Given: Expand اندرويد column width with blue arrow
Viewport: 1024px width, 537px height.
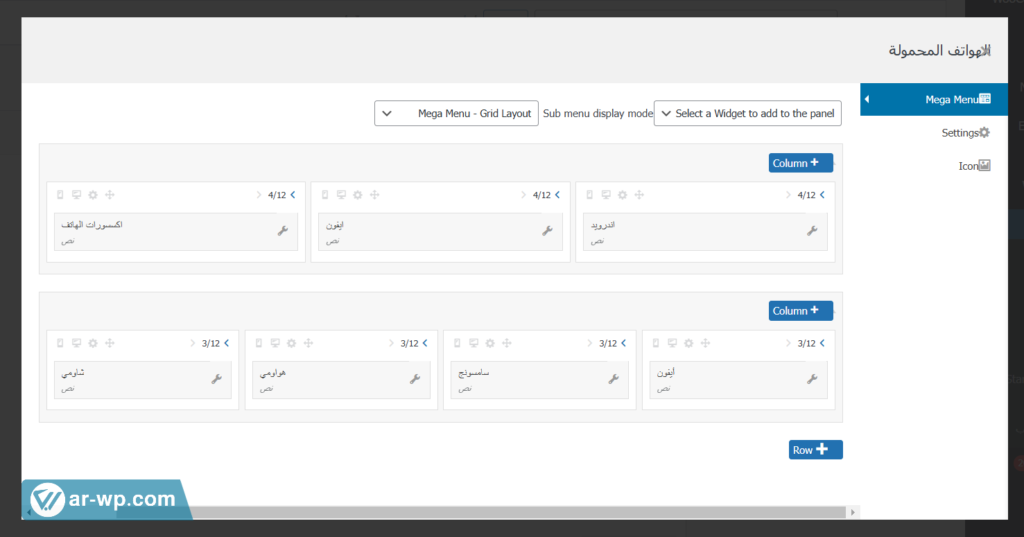Looking at the screenshot, I should (822, 195).
